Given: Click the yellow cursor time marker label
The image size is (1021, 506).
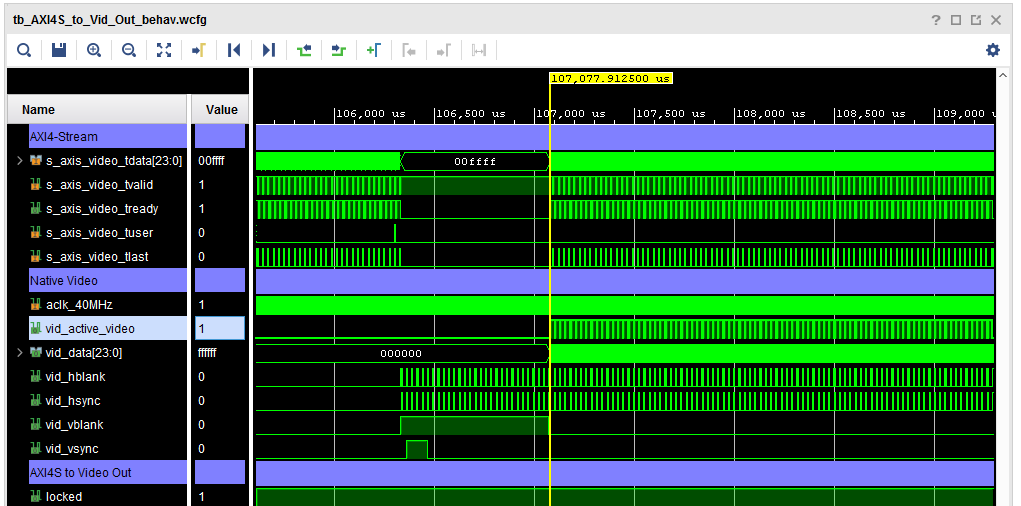Looking at the screenshot, I should 611,78.
